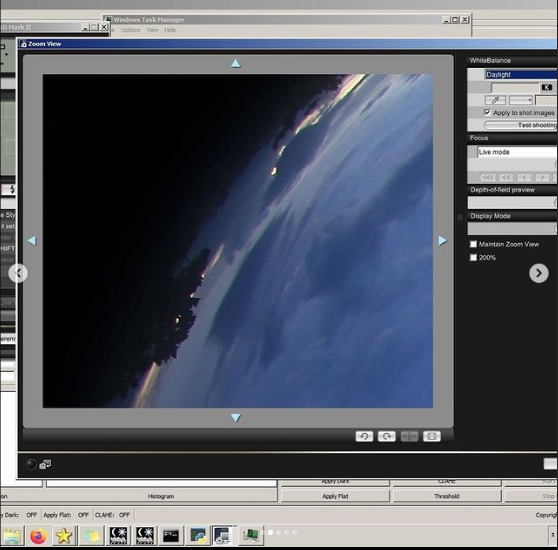Open the command prompt from the taskbar

pos(171,536)
